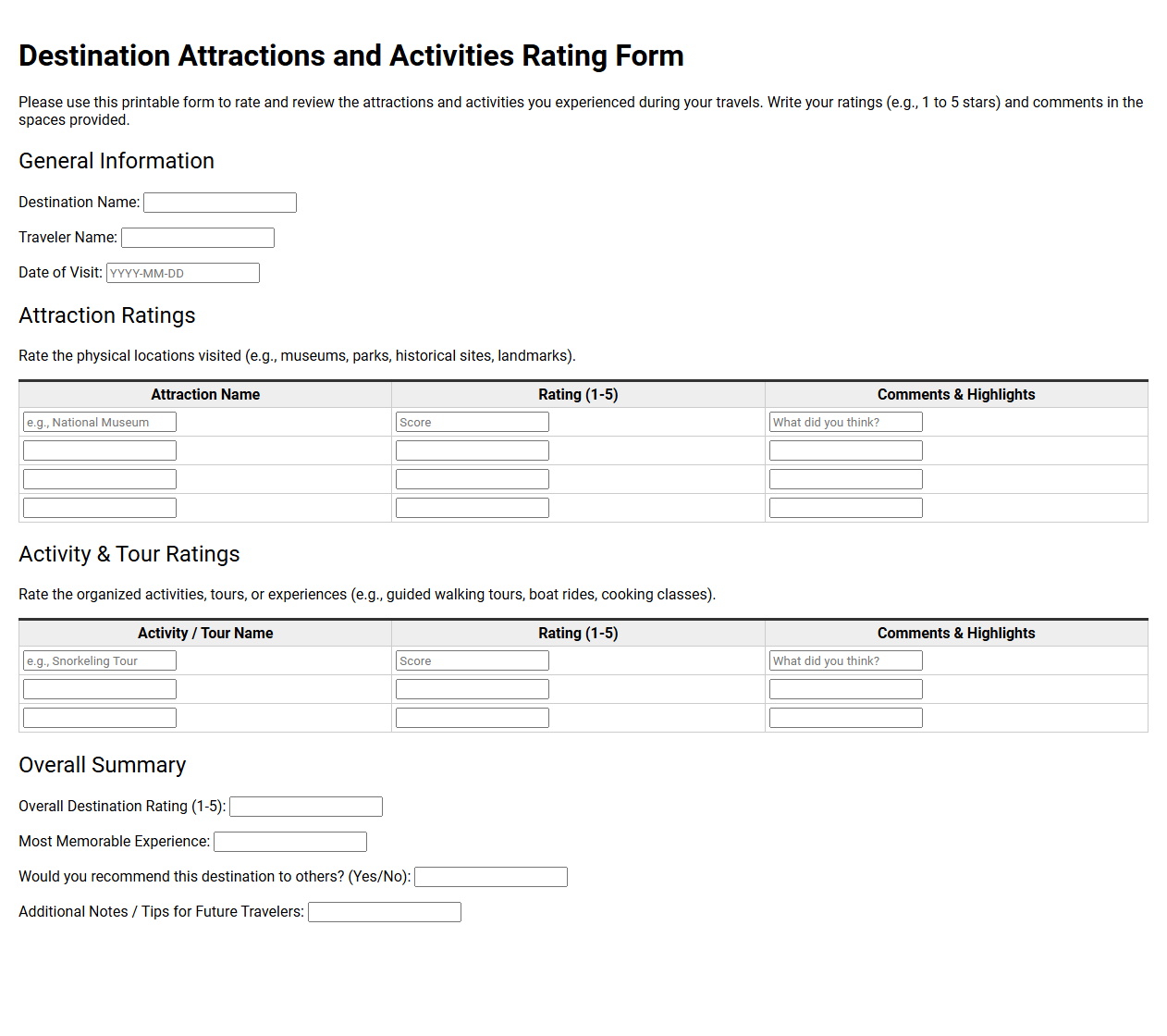This screenshot has width=1167, height=1036.
Task: Click the 'Activity & Tour Ratings' heading
Action: click(x=129, y=554)
